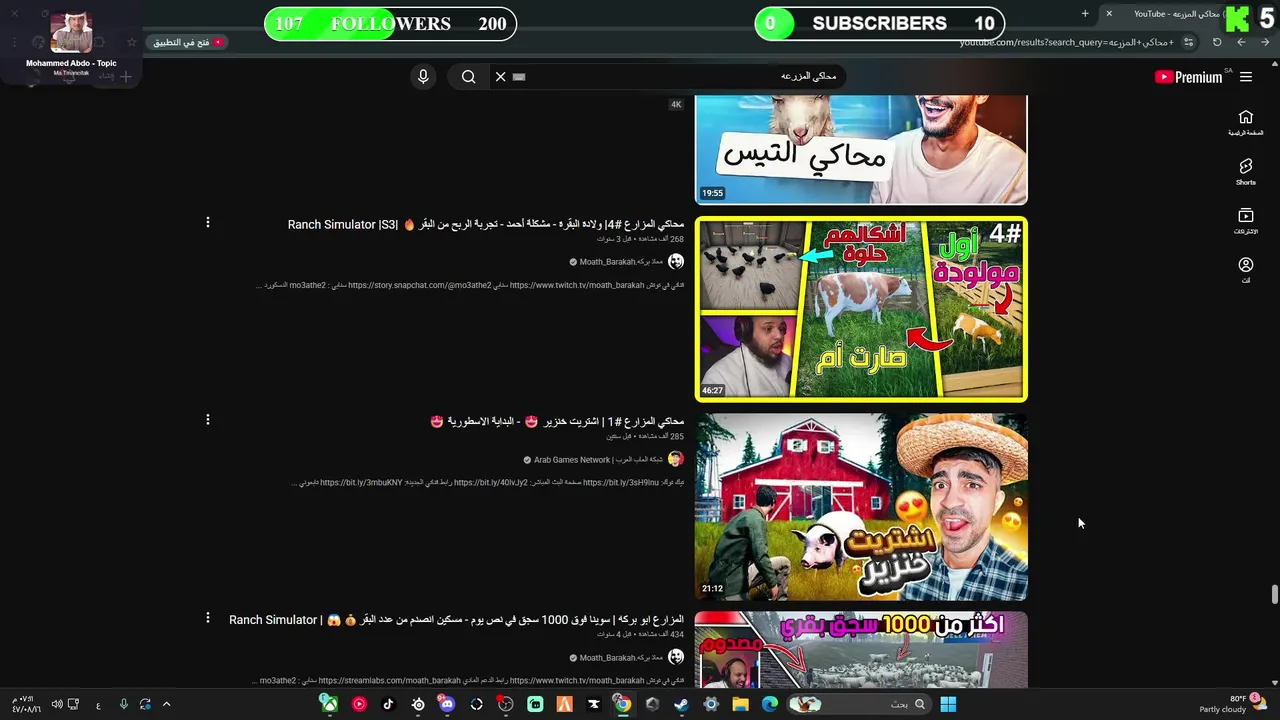Reload the page with refresh button
This screenshot has width=1280, height=720.
pos(1217,42)
